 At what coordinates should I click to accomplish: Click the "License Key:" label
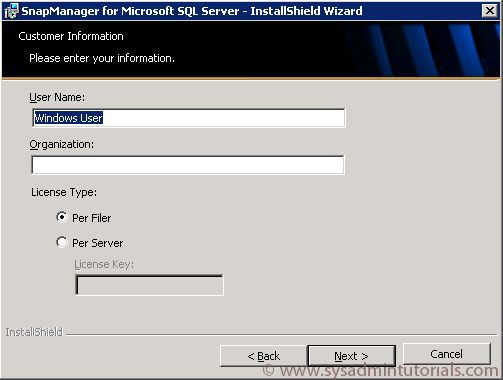[x=104, y=264]
